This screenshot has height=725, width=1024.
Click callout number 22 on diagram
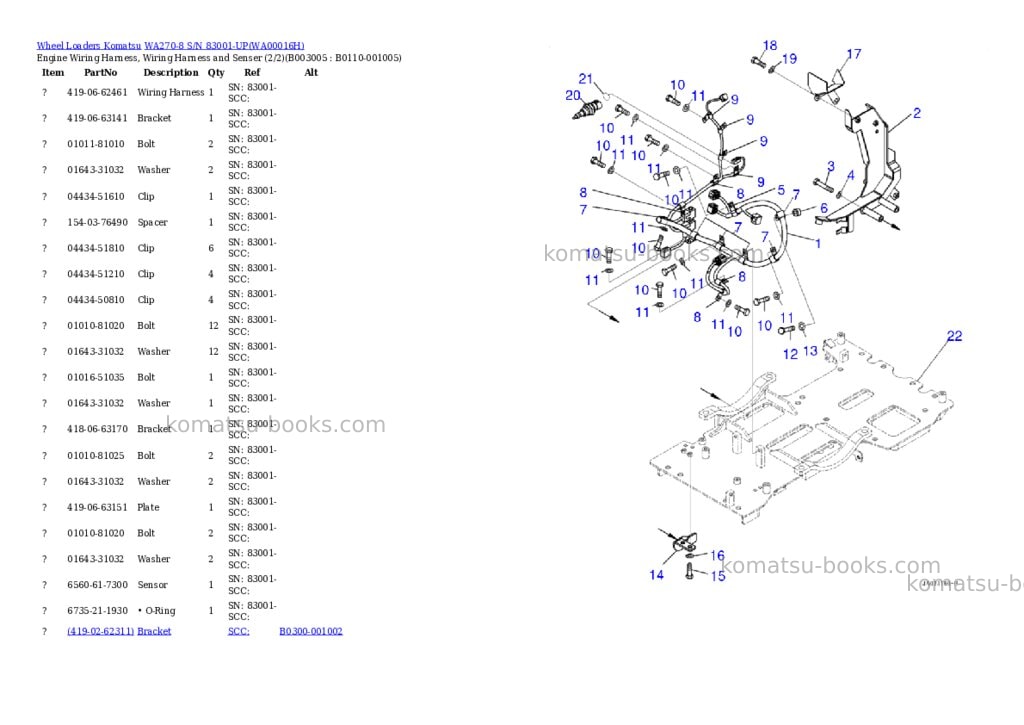pos(955,336)
